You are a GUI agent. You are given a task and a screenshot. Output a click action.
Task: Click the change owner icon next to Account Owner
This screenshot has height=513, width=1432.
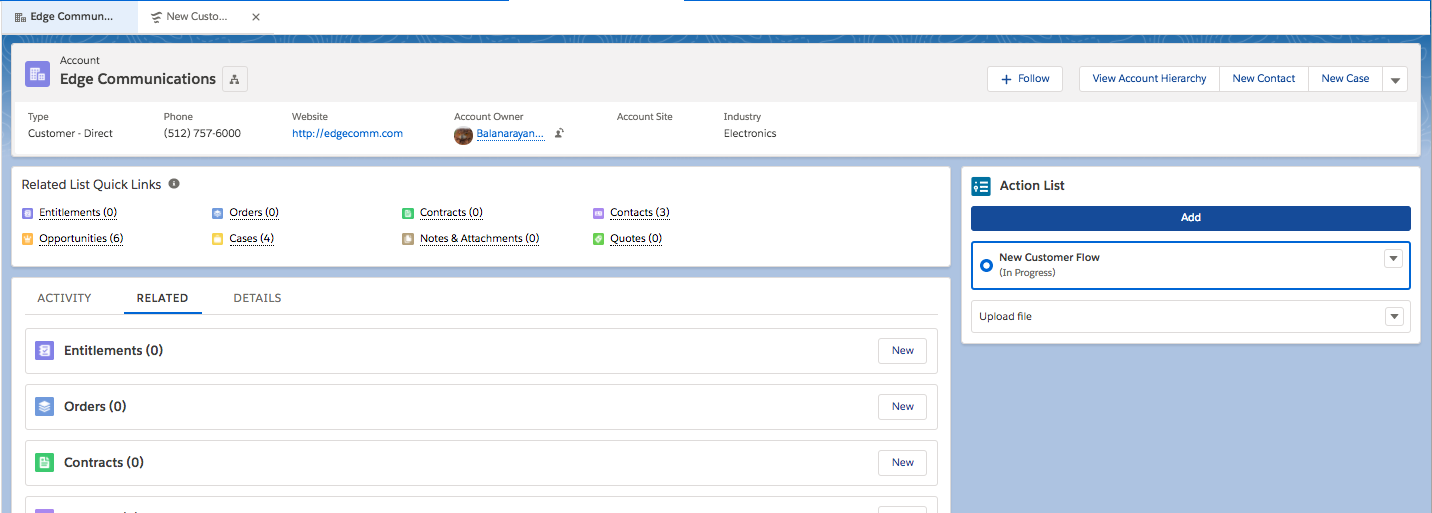[560, 133]
